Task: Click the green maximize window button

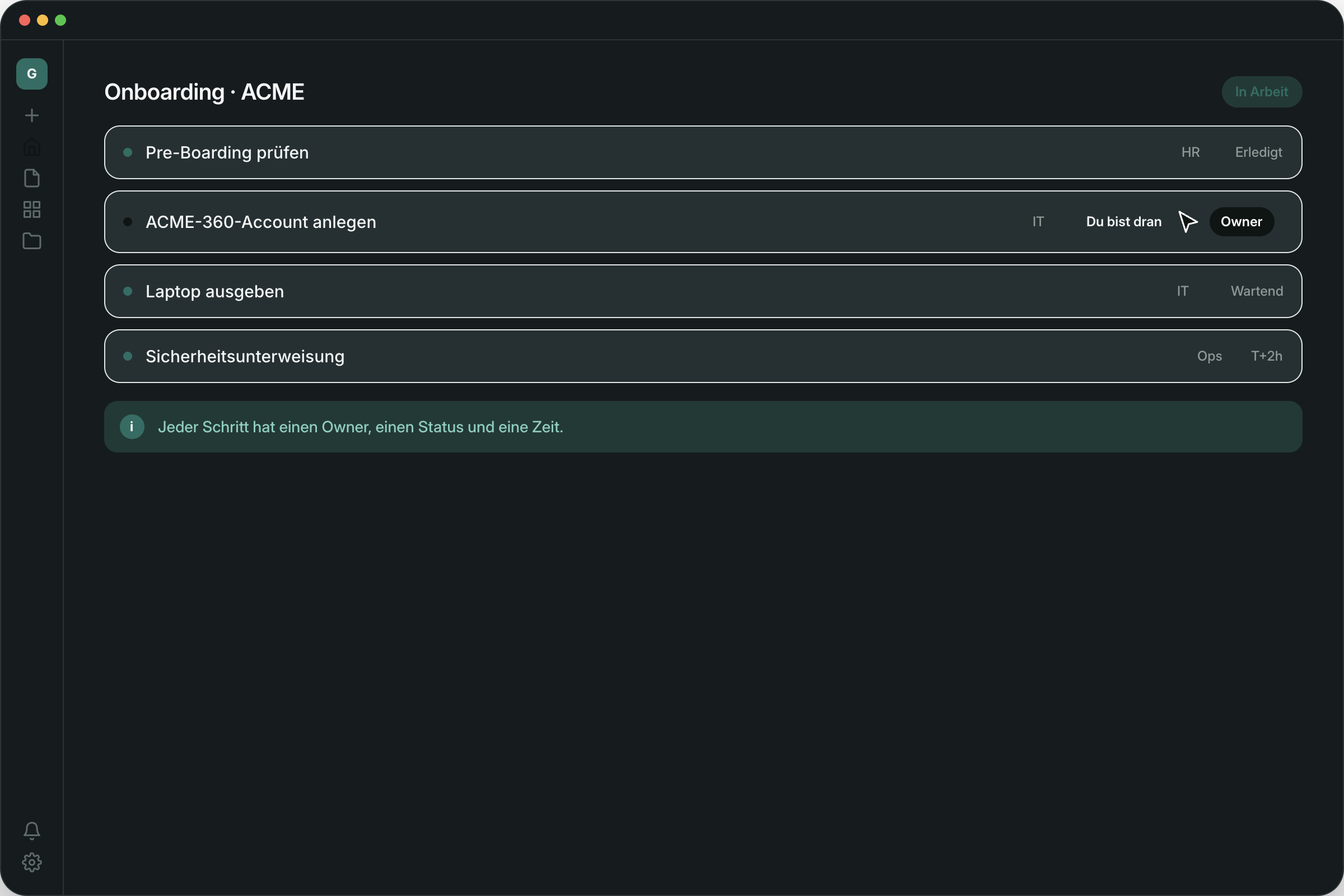Action: tap(60, 21)
